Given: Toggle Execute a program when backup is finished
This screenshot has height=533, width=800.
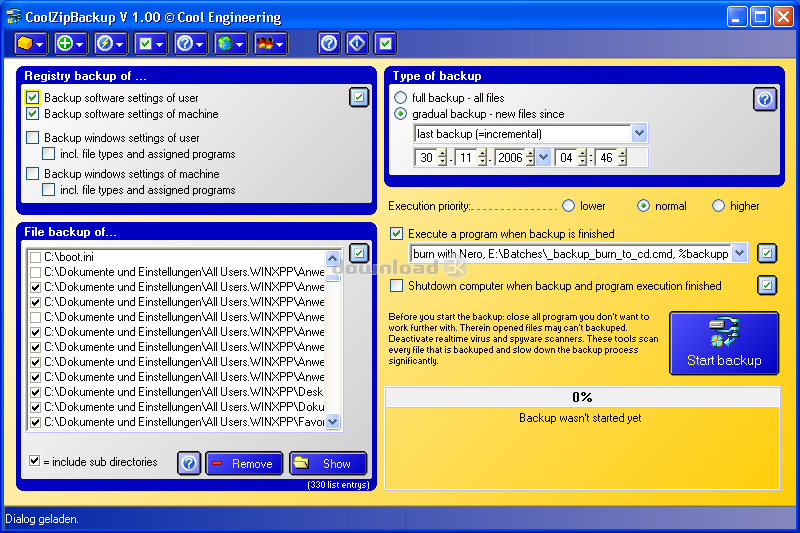Looking at the screenshot, I should (x=396, y=234).
